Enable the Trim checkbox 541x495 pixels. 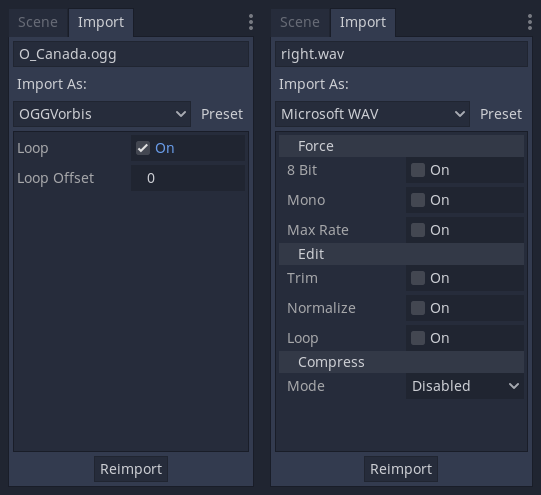coord(417,278)
